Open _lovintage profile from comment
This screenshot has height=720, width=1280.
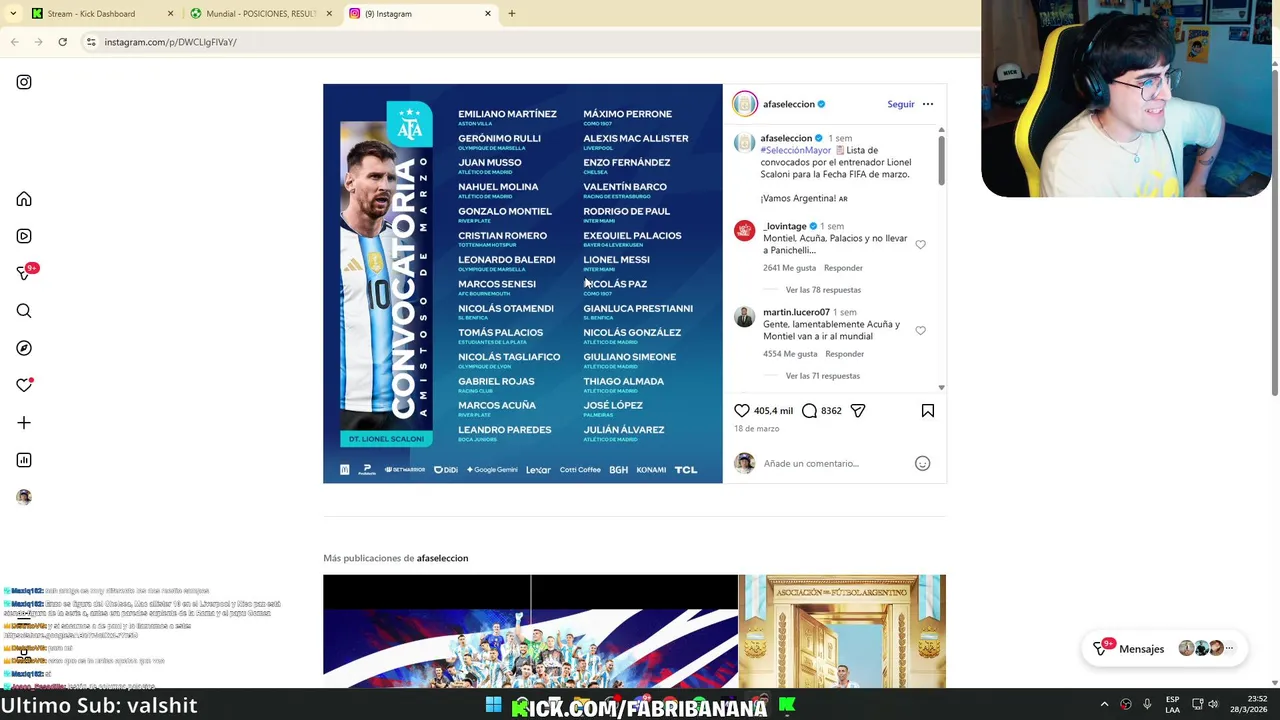tap(784, 226)
